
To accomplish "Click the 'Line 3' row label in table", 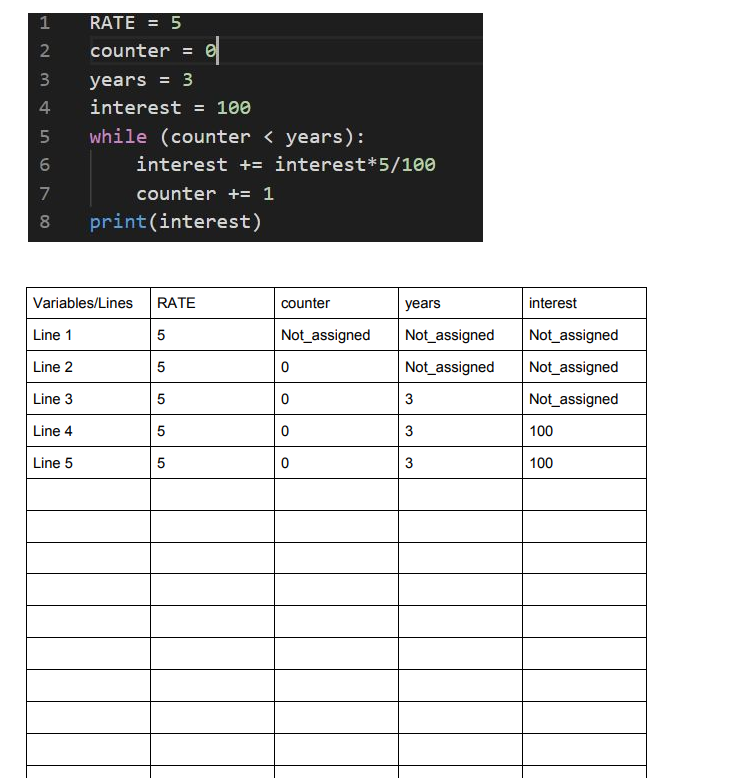I will point(53,399).
